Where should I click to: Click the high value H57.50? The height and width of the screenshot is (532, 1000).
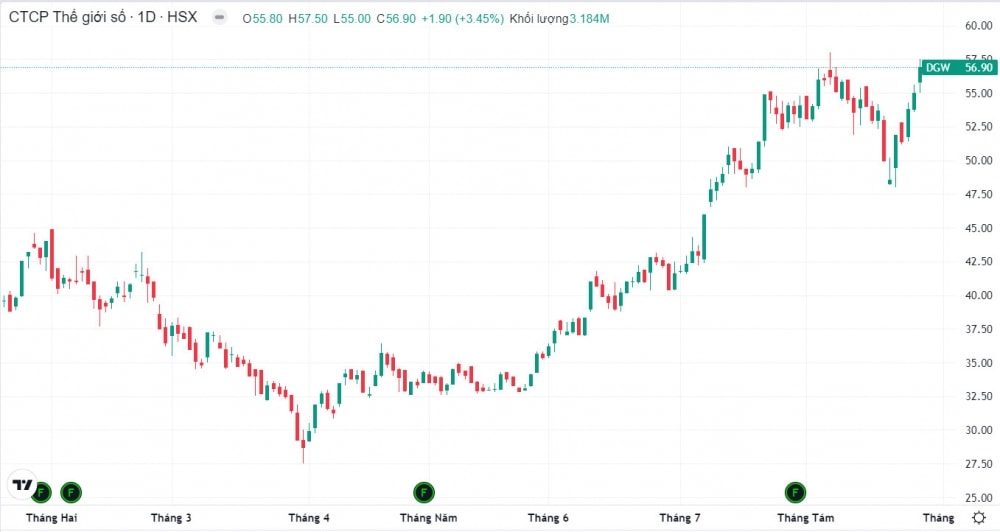point(308,18)
